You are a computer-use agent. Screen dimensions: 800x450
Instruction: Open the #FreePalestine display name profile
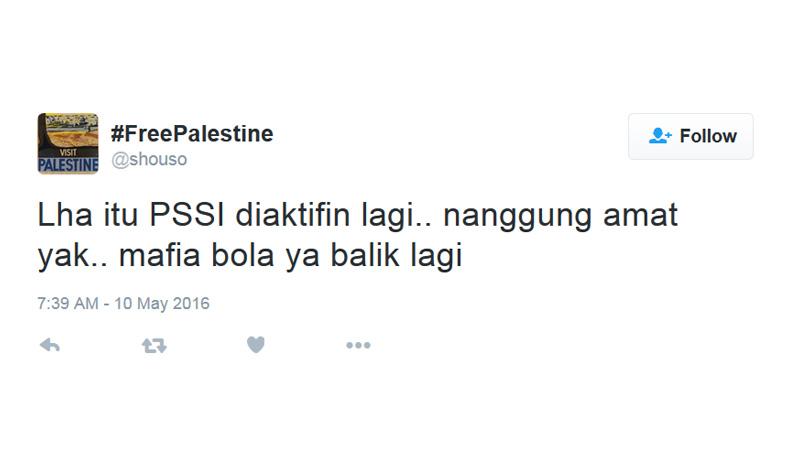[x=192, y=134]
